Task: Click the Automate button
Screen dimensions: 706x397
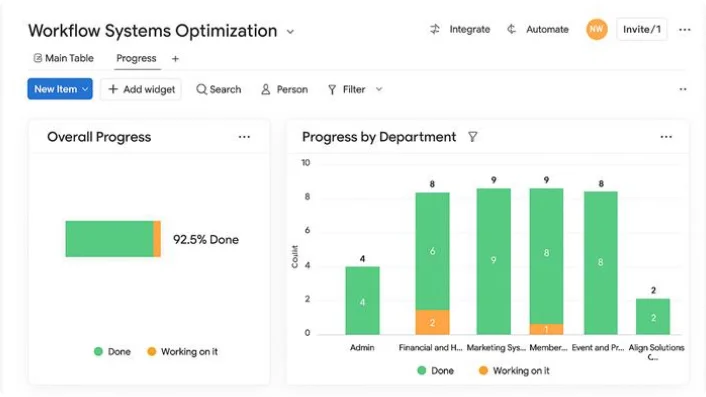Action: coord(538,29)
